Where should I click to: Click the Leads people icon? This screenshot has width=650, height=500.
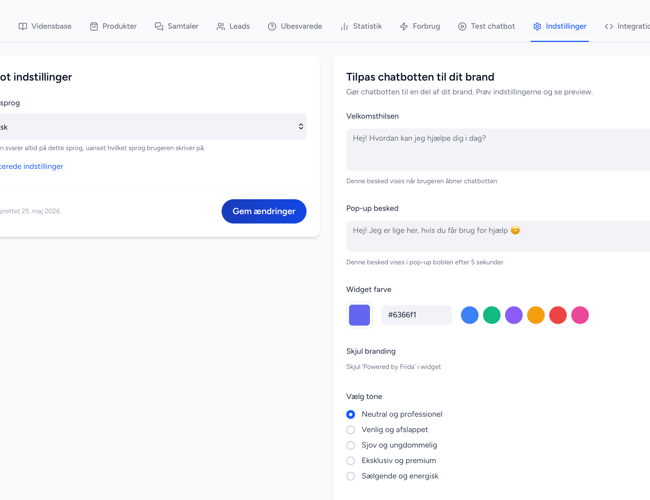click(221, 26)
